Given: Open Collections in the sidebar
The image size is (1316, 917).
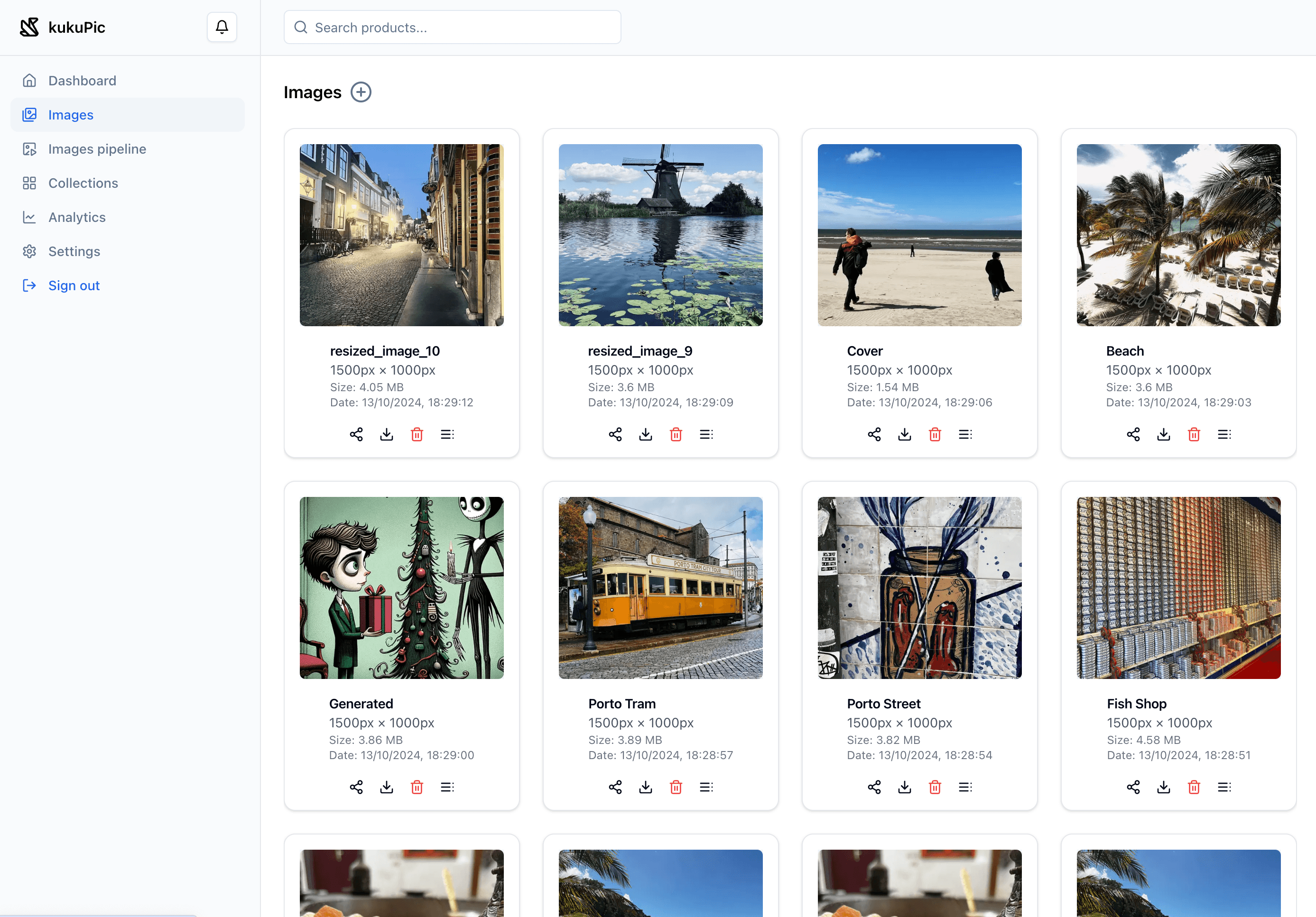Looking at the screenshot, I should (x=127, y=183).
